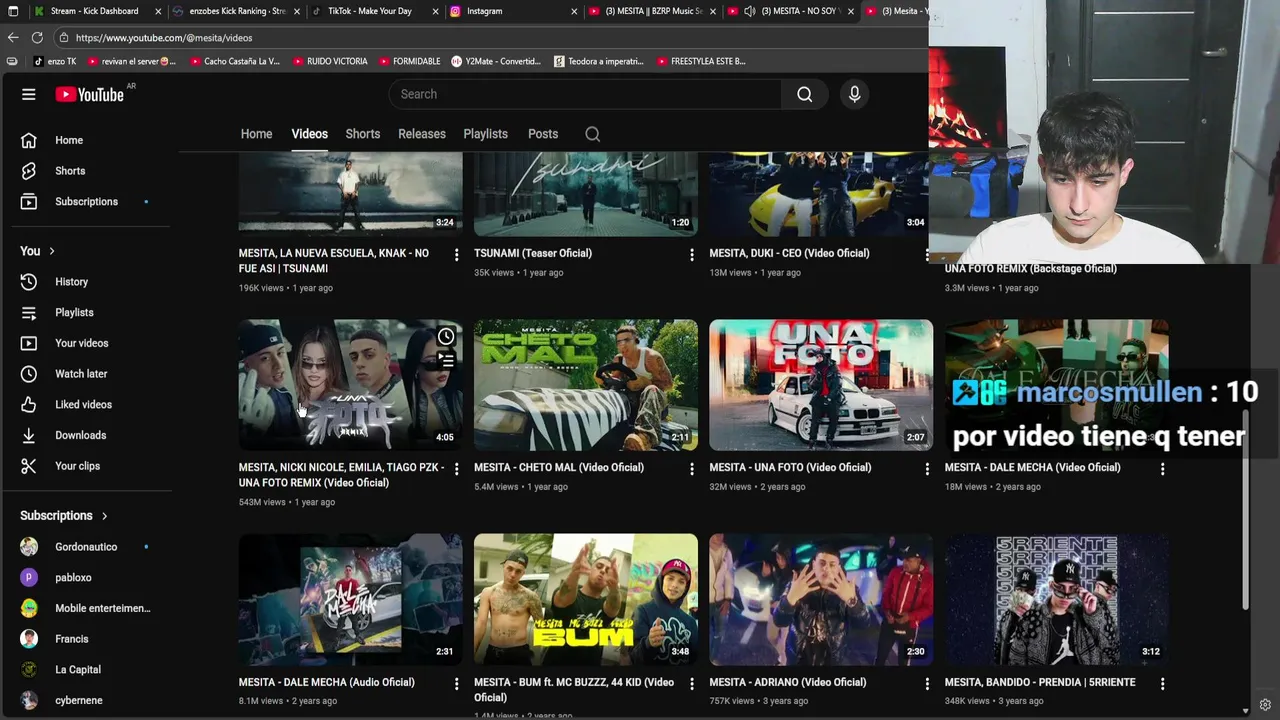Open options for DALE MECHA Audio Oficial
Viewport: 1280px width, 720px height.
[456, 684]
